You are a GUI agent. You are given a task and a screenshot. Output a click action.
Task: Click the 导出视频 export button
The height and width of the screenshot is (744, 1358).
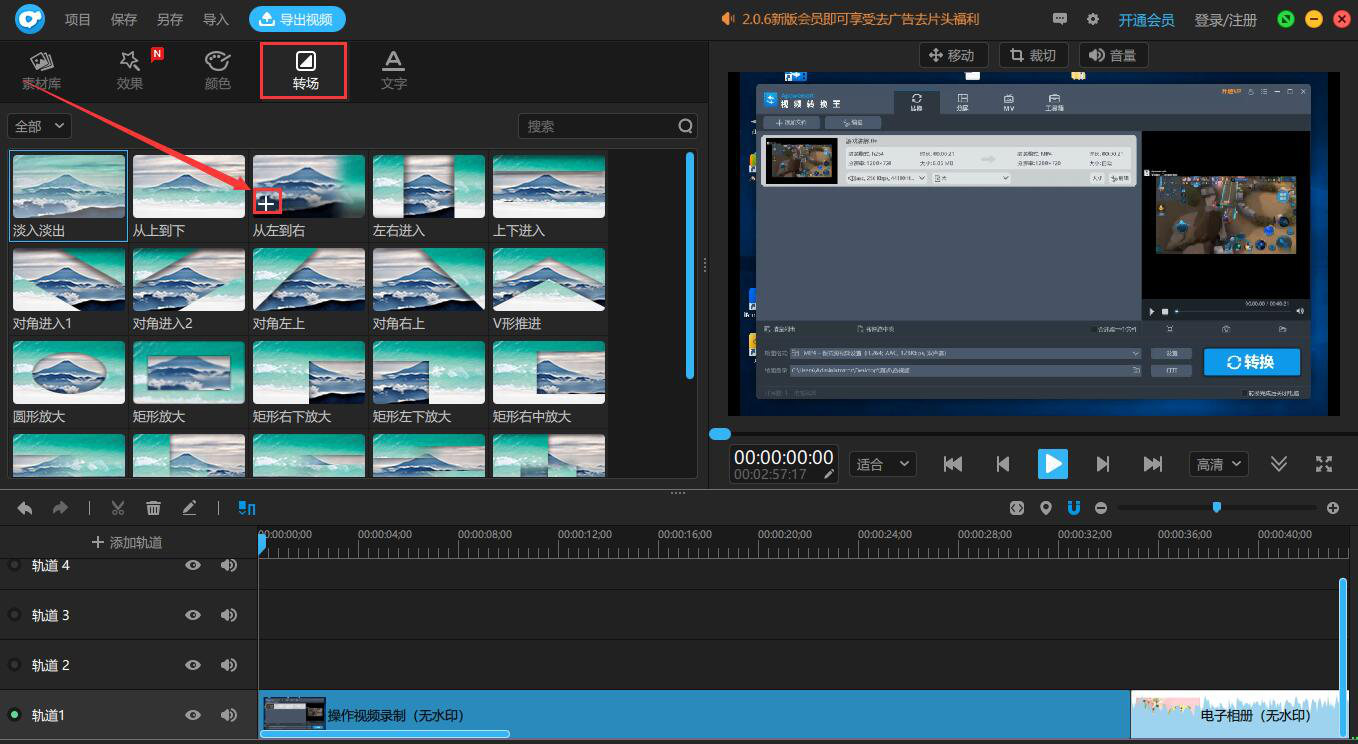(297, 19)
